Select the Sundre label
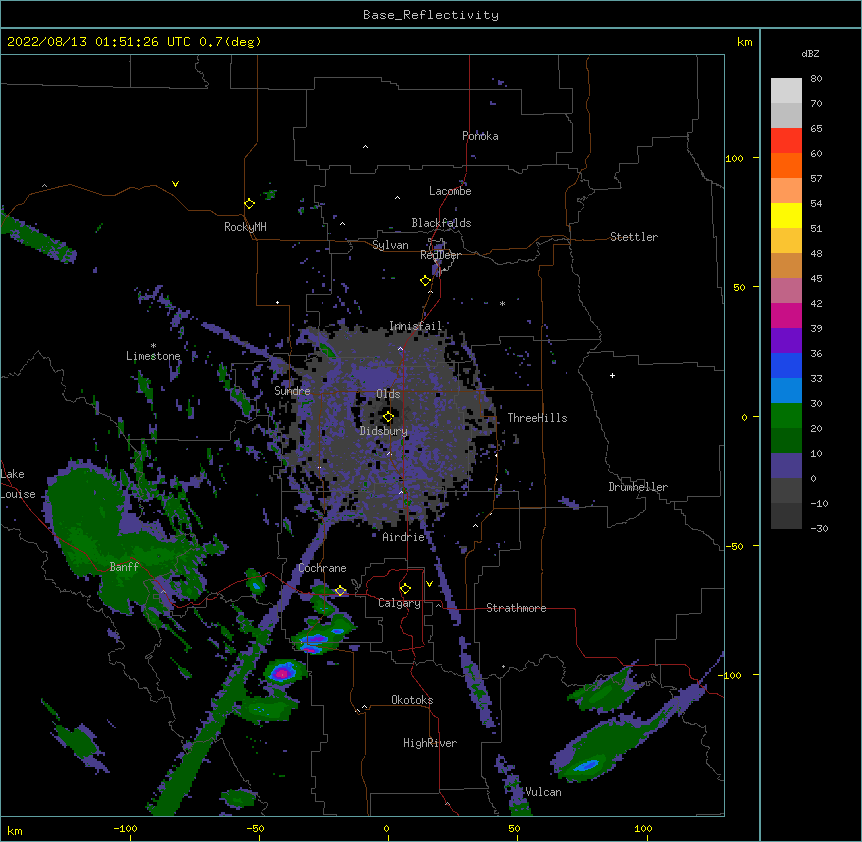 click(x=292, y=391)
